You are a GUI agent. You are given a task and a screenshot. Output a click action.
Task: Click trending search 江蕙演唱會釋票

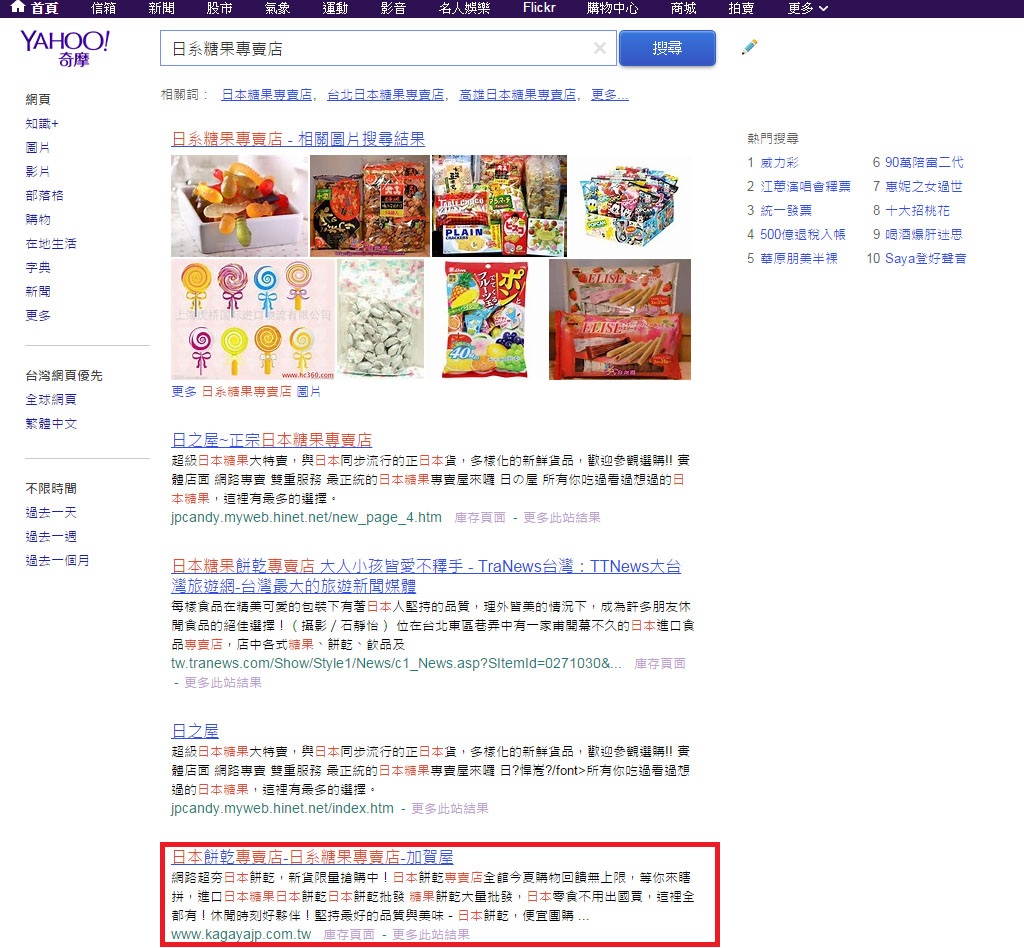(805, 187)
